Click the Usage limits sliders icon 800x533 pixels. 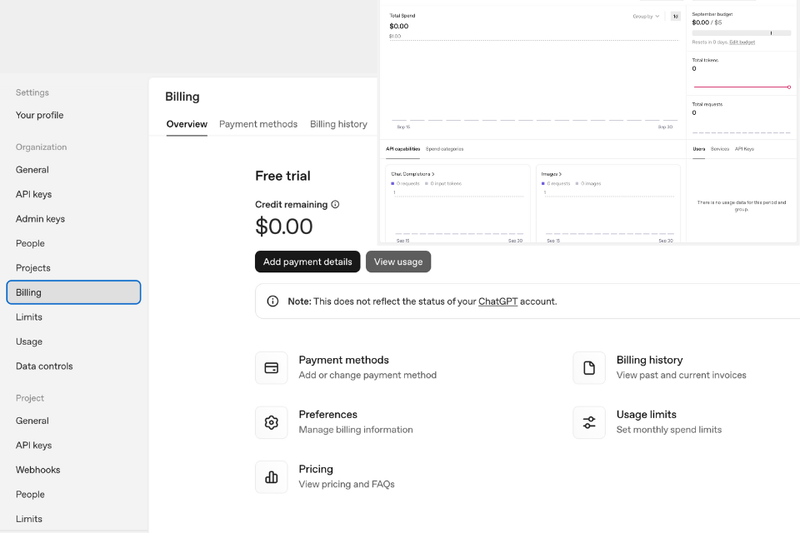[589, 422]
